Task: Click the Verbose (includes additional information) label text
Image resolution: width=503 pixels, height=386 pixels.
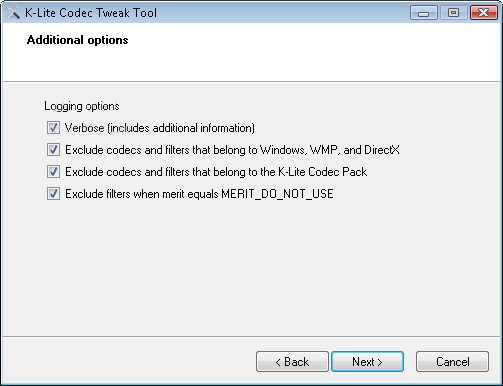Action: coord(160,128)
